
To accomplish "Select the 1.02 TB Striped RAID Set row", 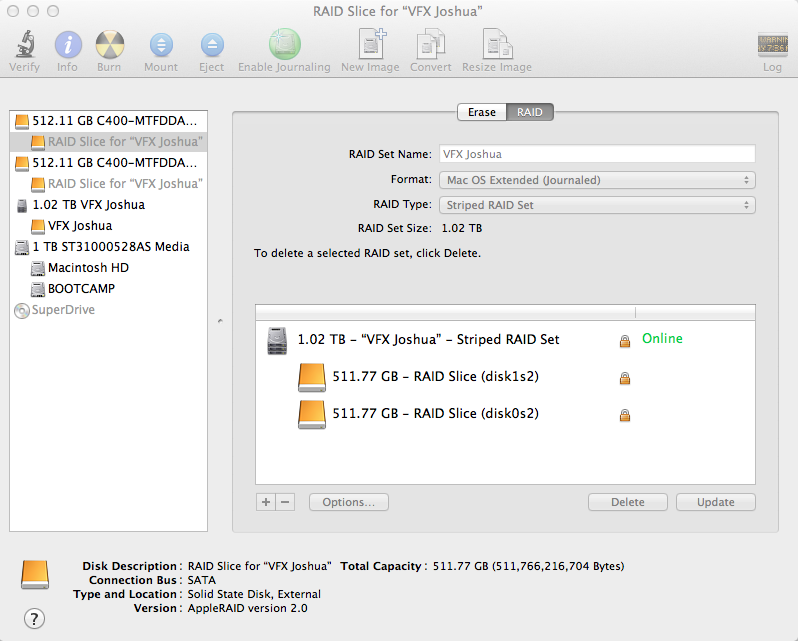I will click(x=505, y=340).
